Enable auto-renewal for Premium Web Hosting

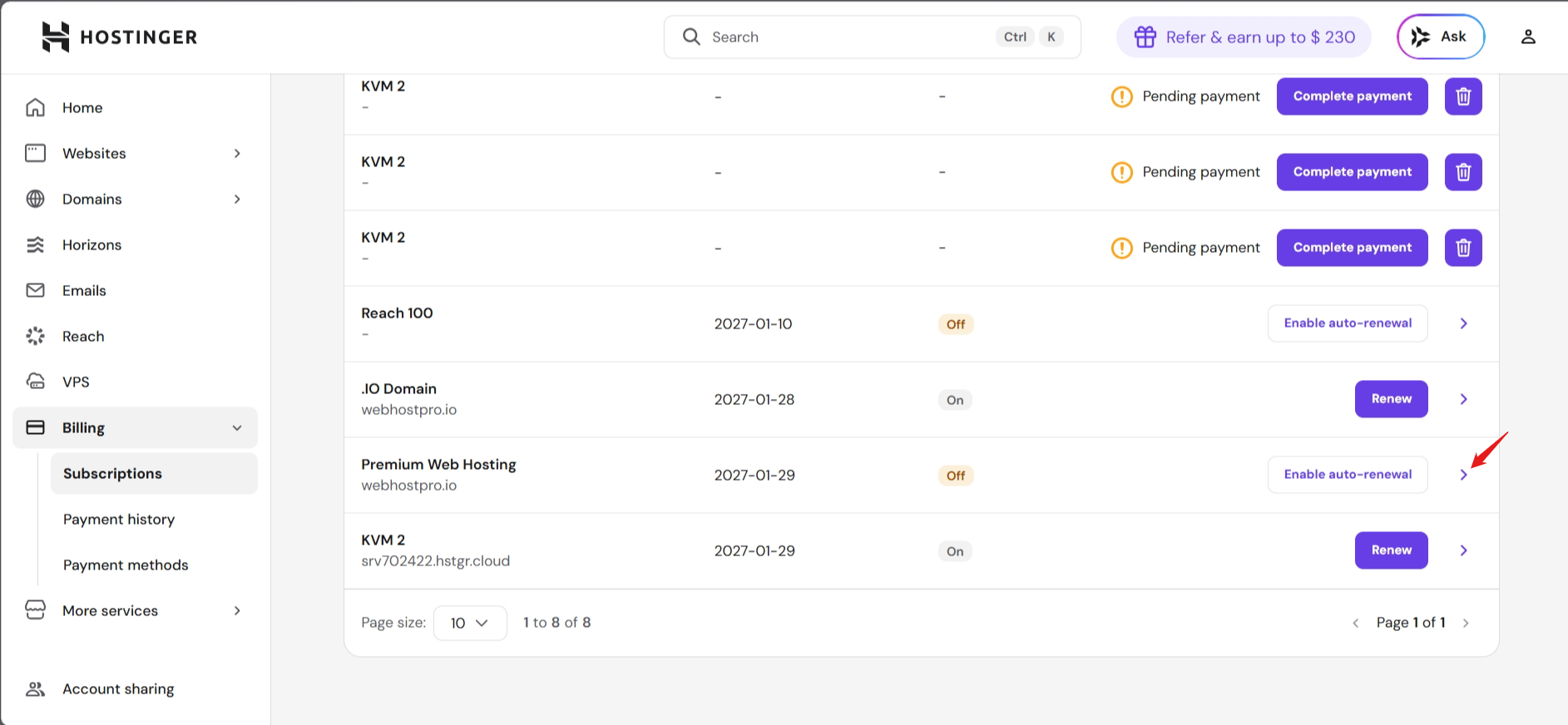pyautogui.click(x=1348, y=475)
